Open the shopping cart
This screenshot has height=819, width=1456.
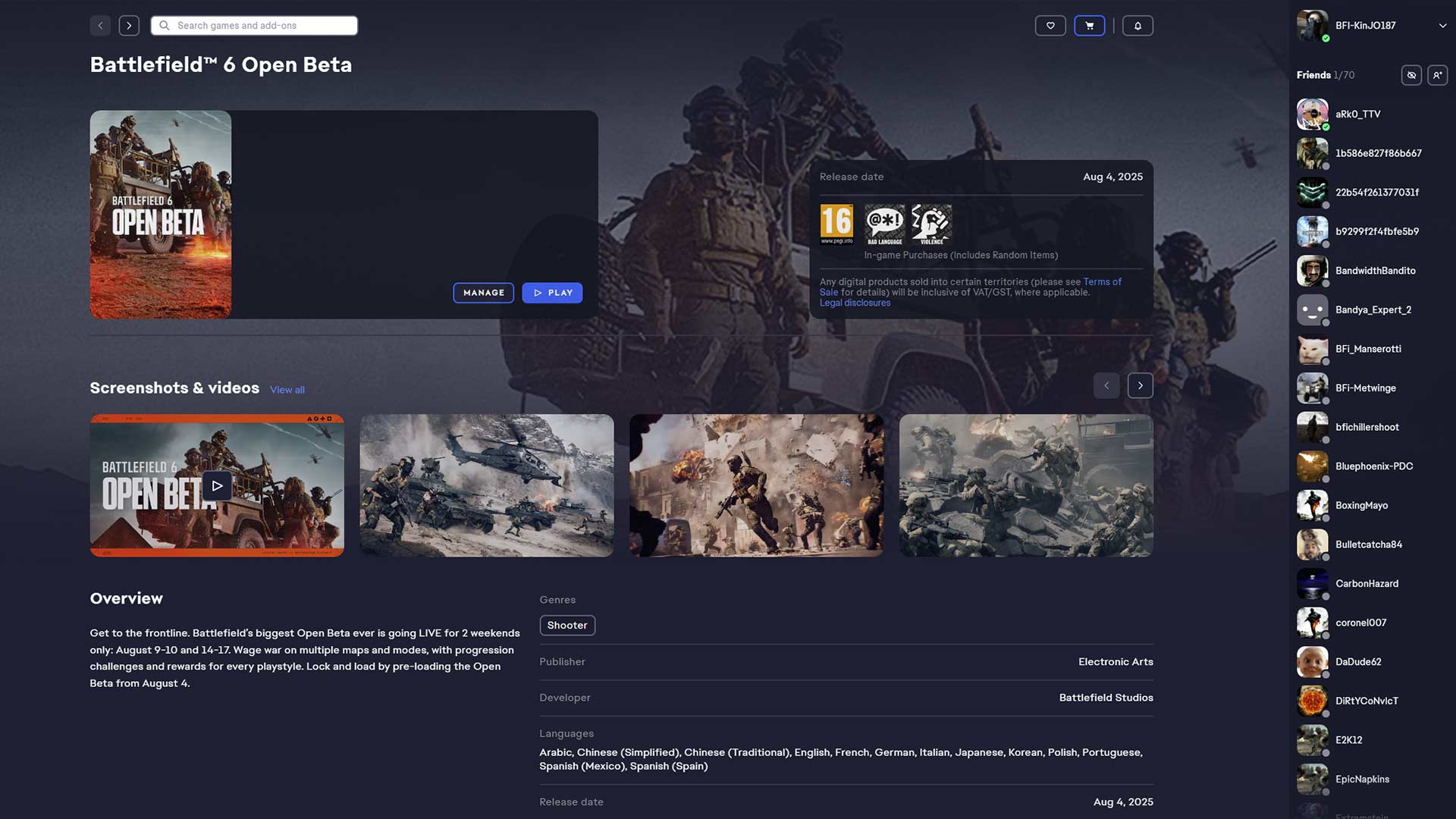click(1089, 25)
